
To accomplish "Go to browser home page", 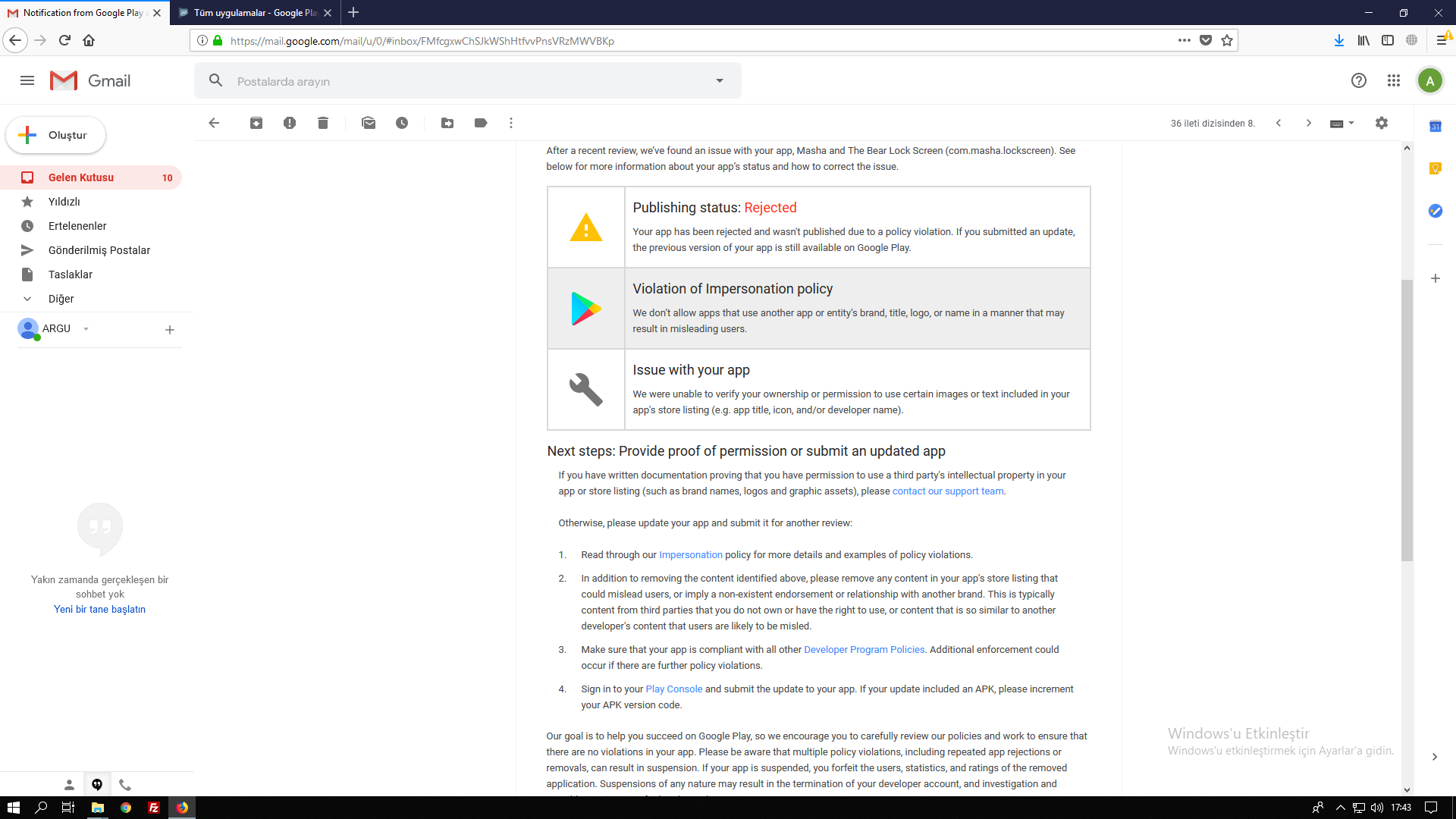I will tap(89, 40).
